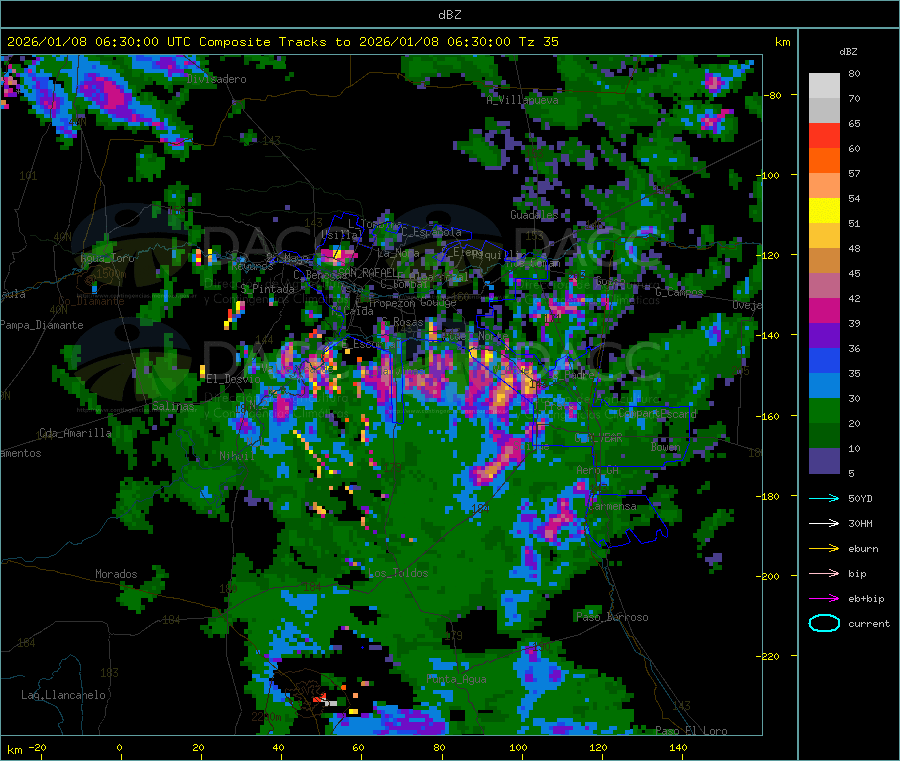
Task: Click the Los_Toldos map label
Action: click(398, 573)
